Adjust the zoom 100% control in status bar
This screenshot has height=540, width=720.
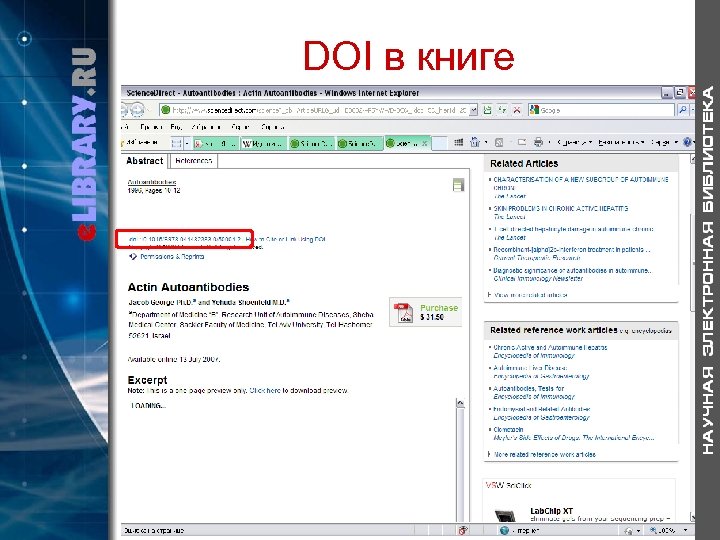(x=666, y=530)
